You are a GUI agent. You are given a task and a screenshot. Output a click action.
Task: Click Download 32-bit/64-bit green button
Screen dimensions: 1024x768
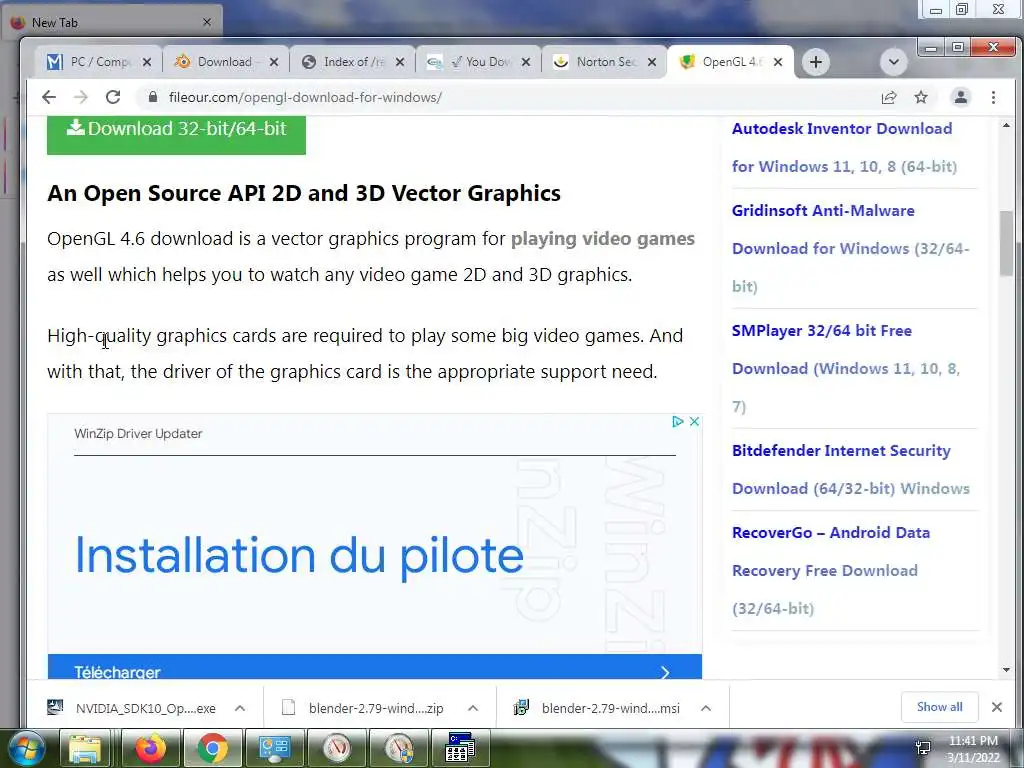tap(176, 134)
